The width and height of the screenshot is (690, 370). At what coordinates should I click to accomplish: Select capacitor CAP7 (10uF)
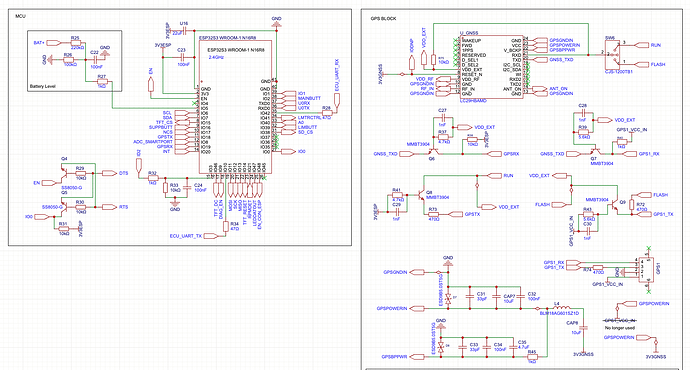coord(497,298)
